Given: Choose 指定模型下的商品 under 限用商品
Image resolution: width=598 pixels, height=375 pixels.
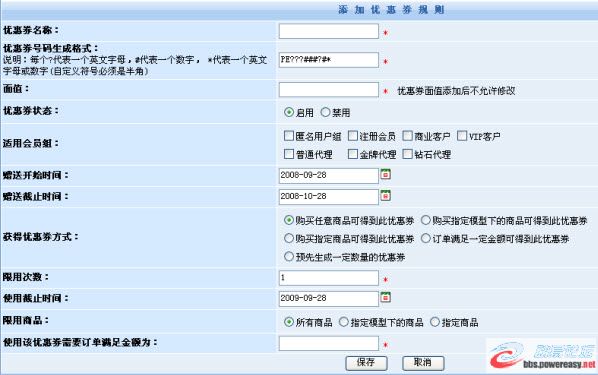Looking at the screenshot, I should 344,322.
